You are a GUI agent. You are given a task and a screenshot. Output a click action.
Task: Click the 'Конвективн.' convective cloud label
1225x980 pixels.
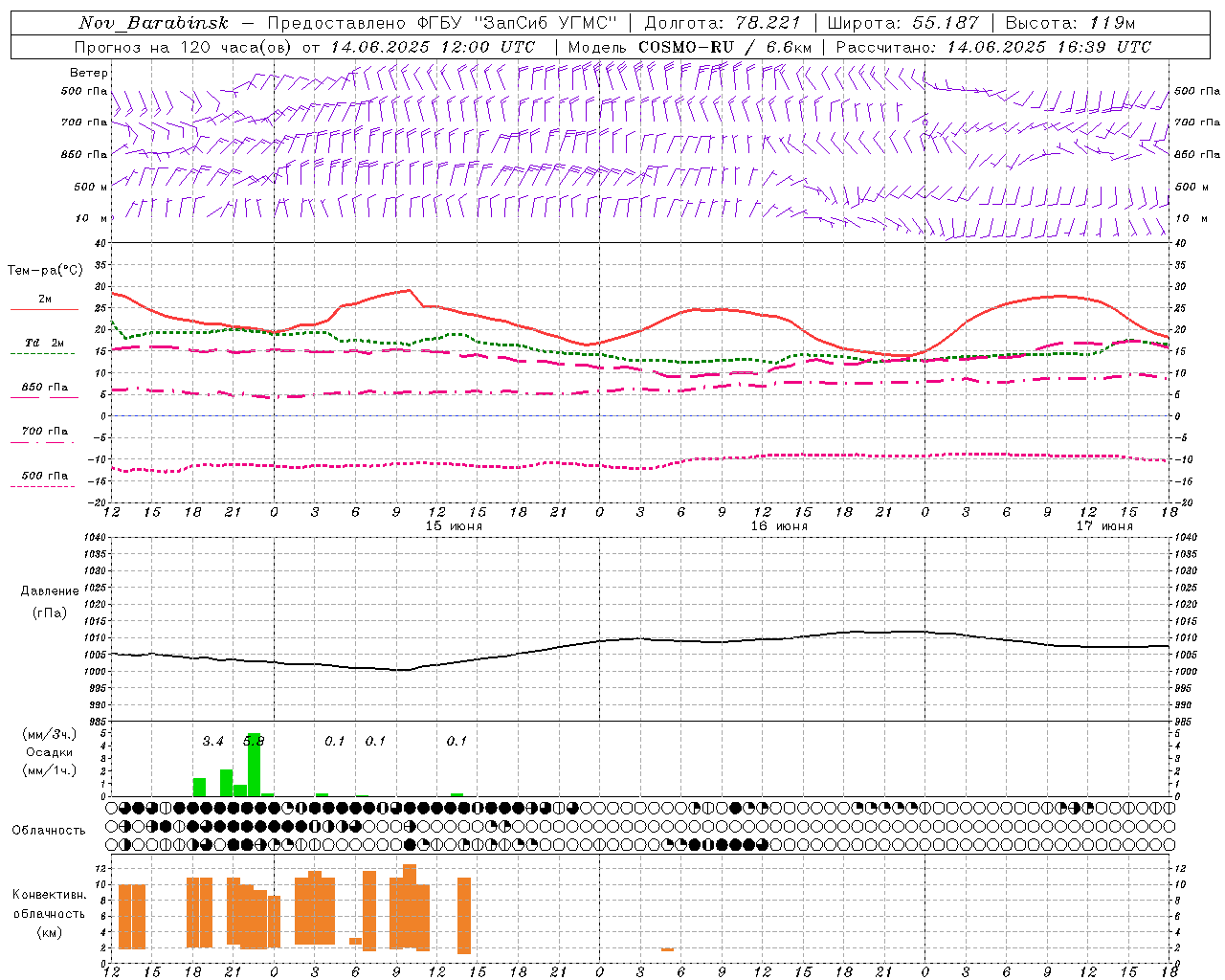point(49,895)
